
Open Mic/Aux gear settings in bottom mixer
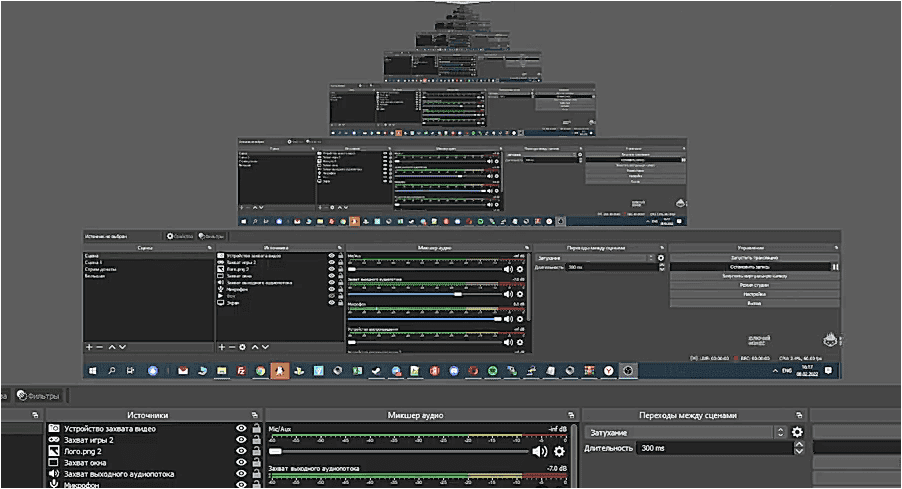click(559, 452)
